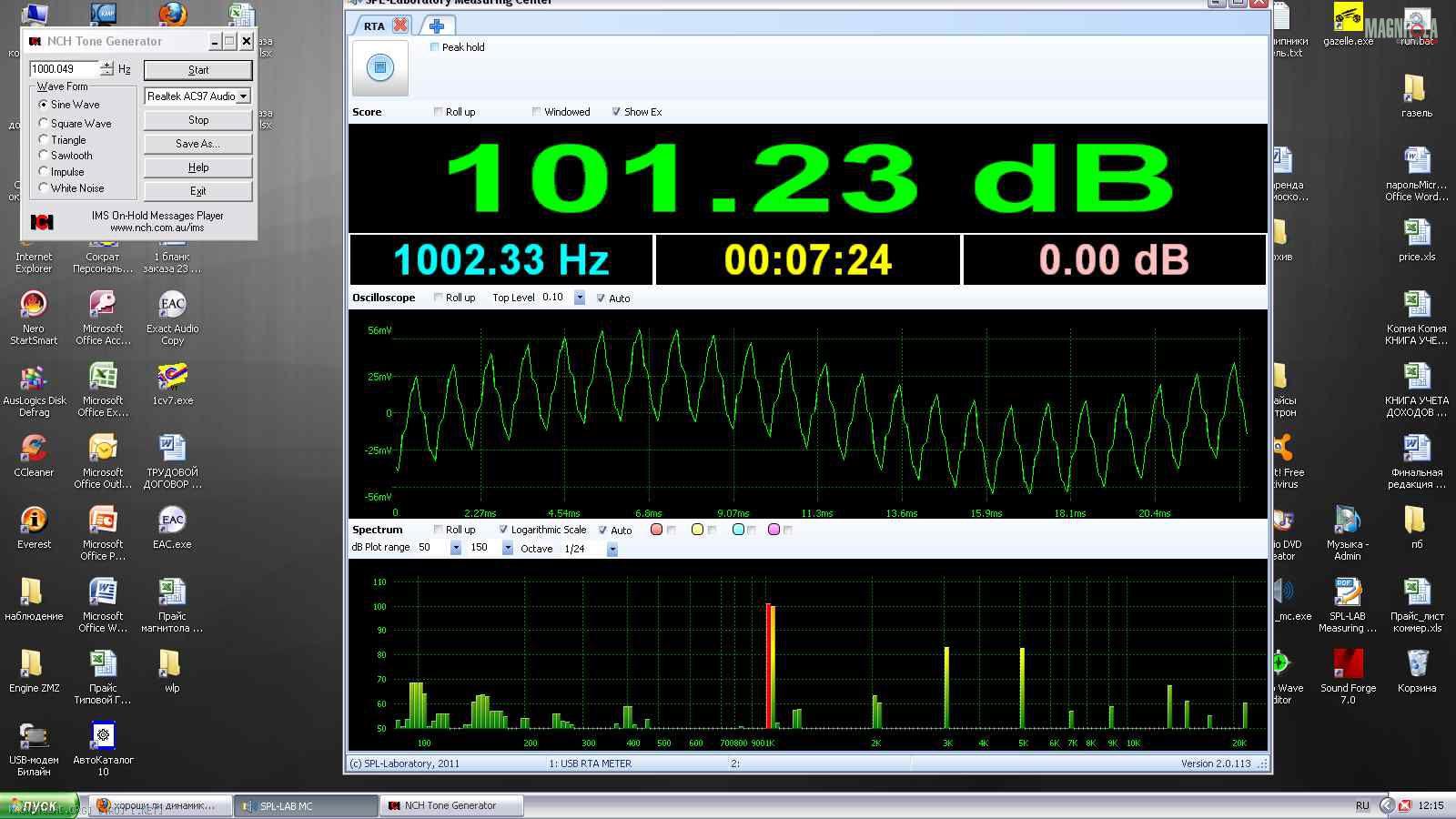
Task: Enable the Peak hold checkbox
Action: point(434,47)
